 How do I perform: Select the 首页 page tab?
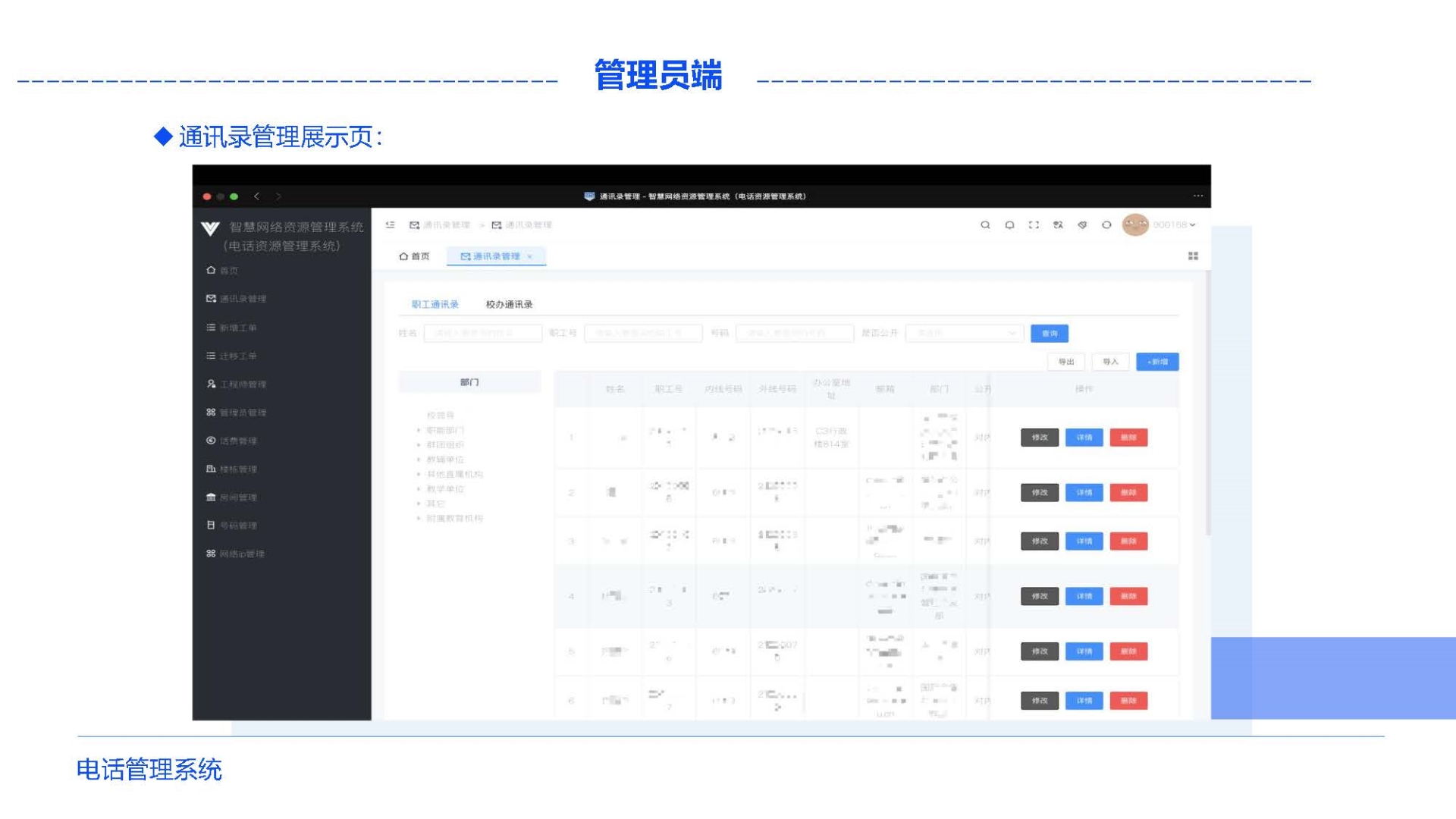tap(415, 256)
